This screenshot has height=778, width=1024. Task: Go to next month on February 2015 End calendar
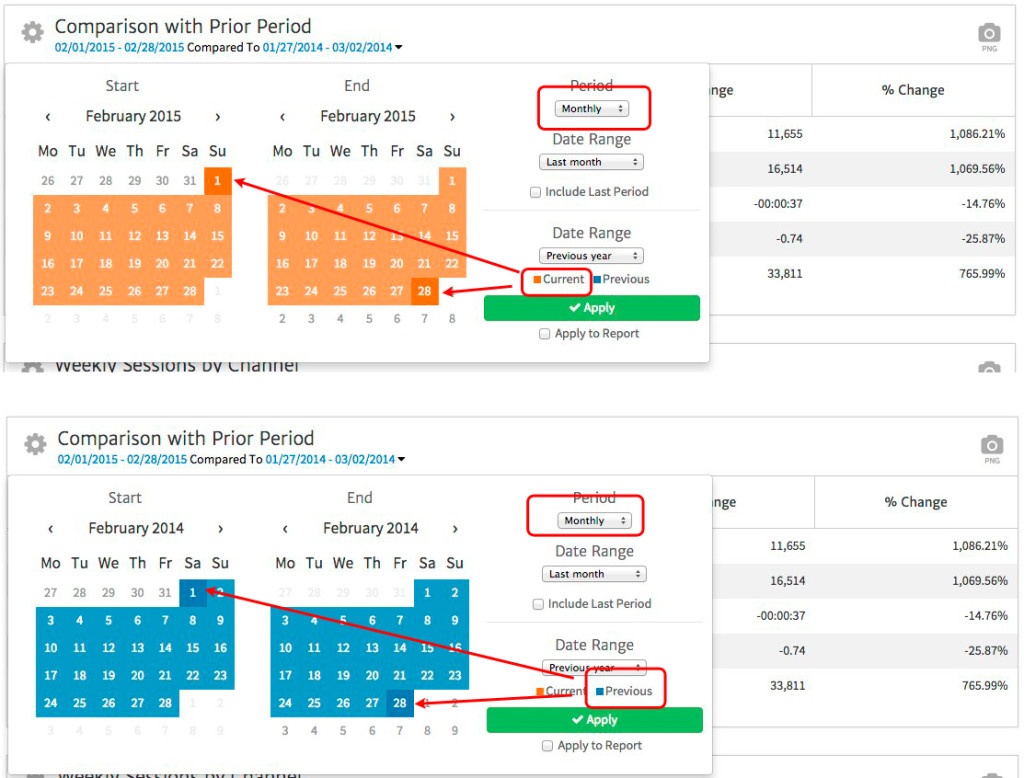pyautogui.click(x=452, y=117)
